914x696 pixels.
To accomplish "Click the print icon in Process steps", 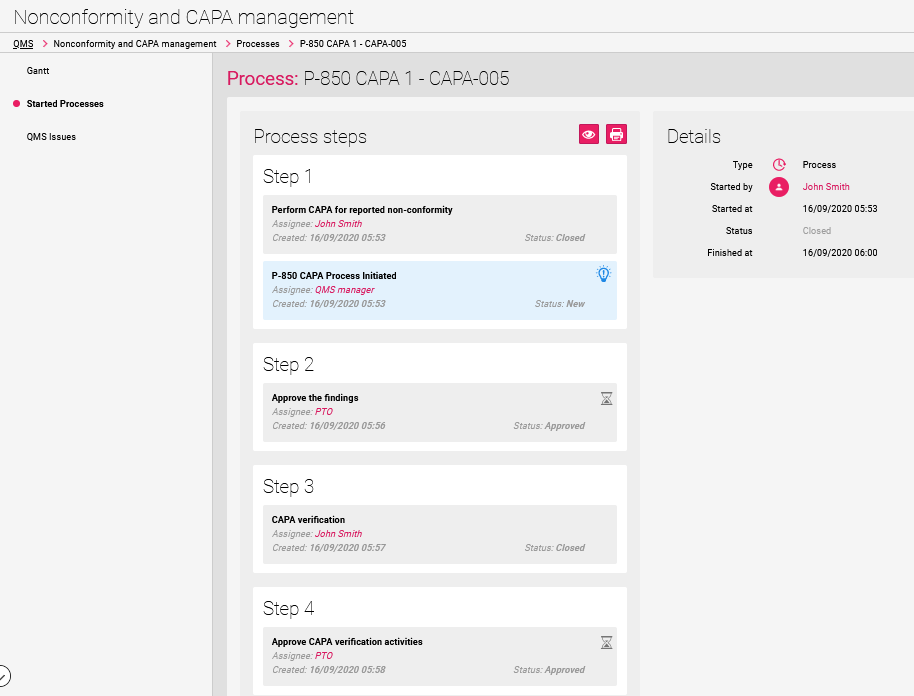I will [x=616, y=135].
